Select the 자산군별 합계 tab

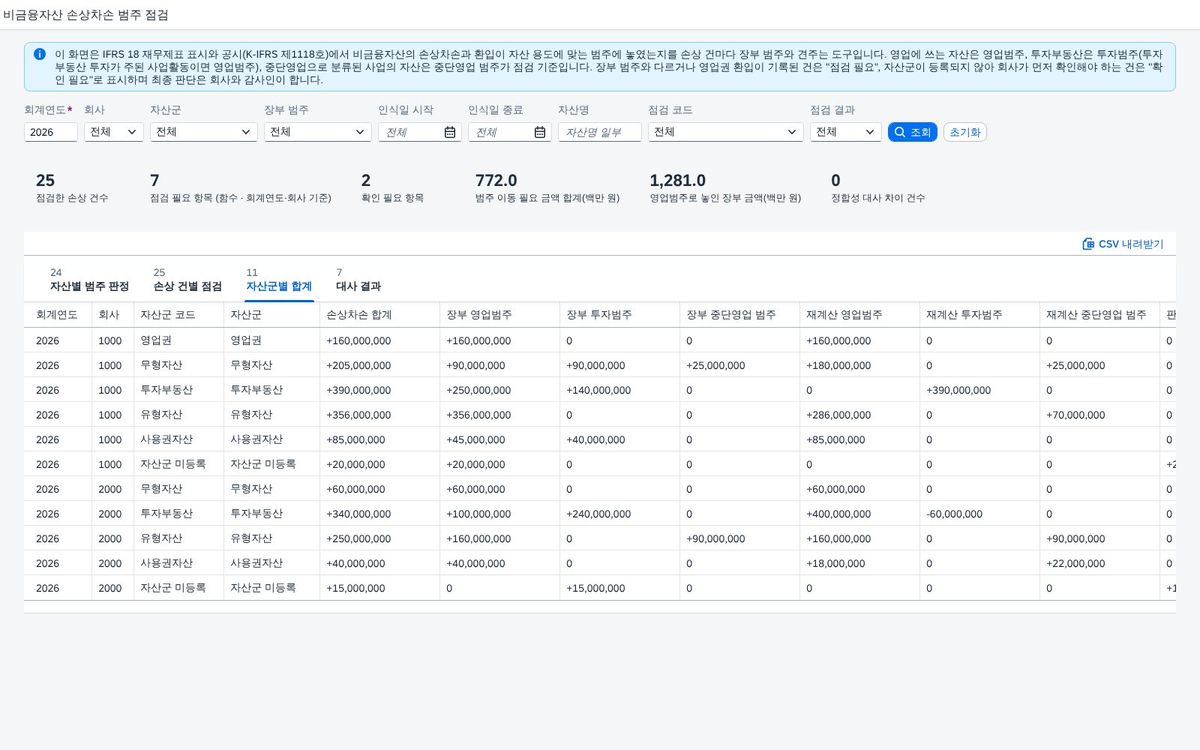(280, 280)
